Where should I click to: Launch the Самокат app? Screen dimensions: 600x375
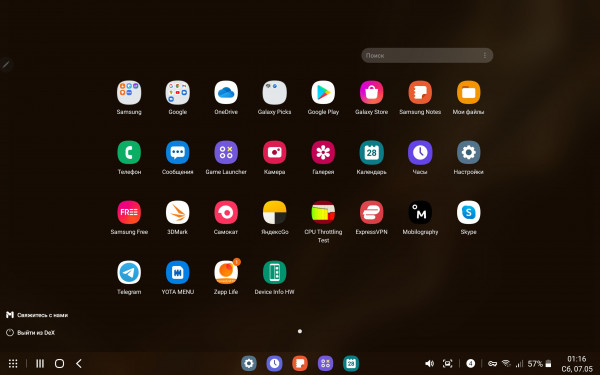click(226, 212)
